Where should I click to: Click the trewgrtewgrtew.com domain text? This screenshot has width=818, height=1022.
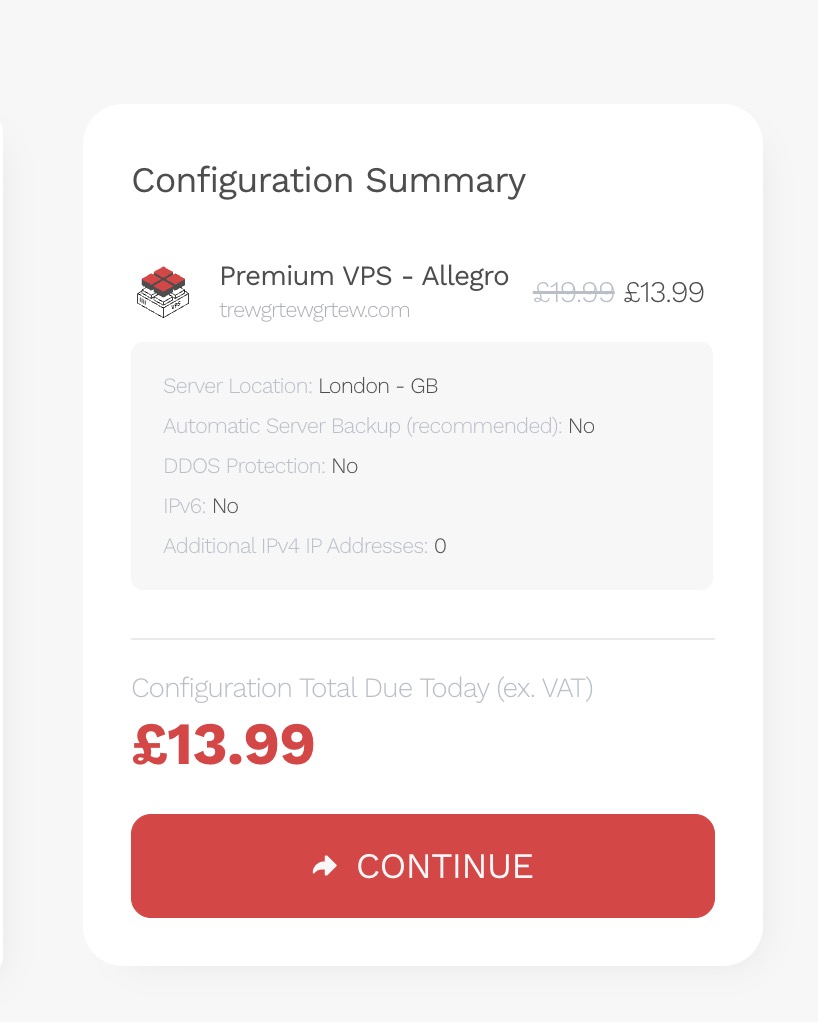[x=314, y=310]
